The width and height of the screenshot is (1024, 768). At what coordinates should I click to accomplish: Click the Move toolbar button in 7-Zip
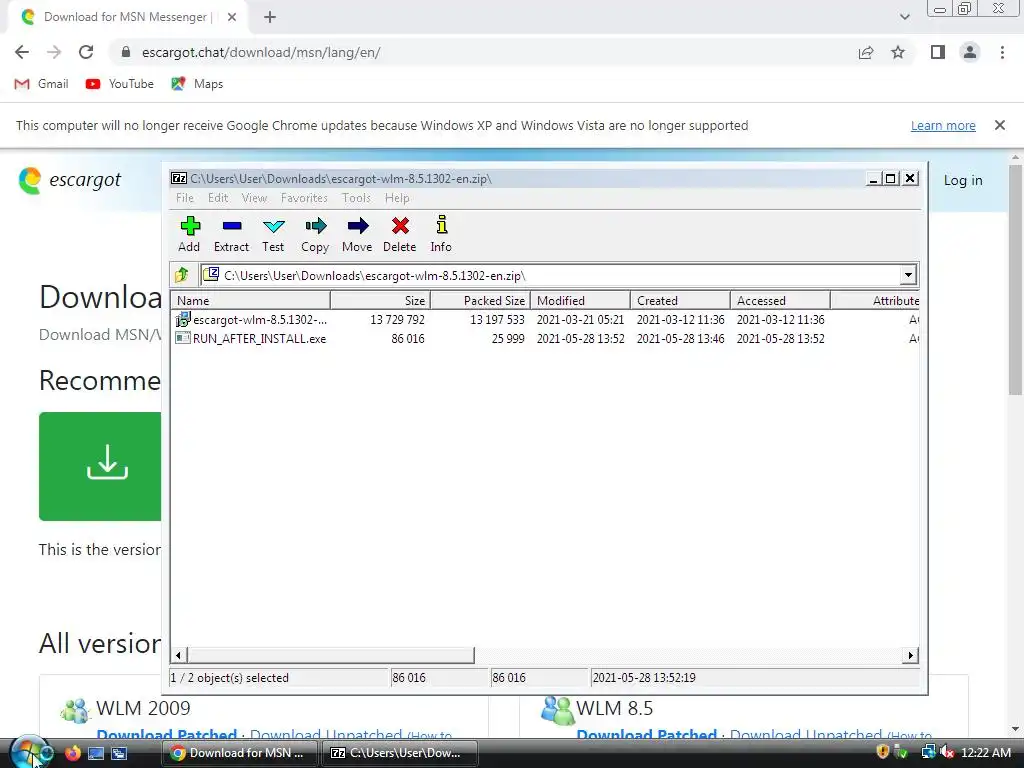357,234
